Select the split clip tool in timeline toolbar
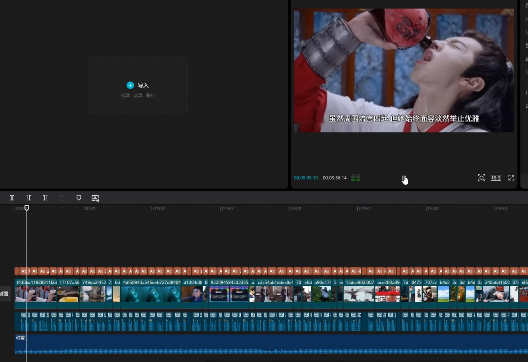This screenshot has height=362, width=528. coord(12,198)
